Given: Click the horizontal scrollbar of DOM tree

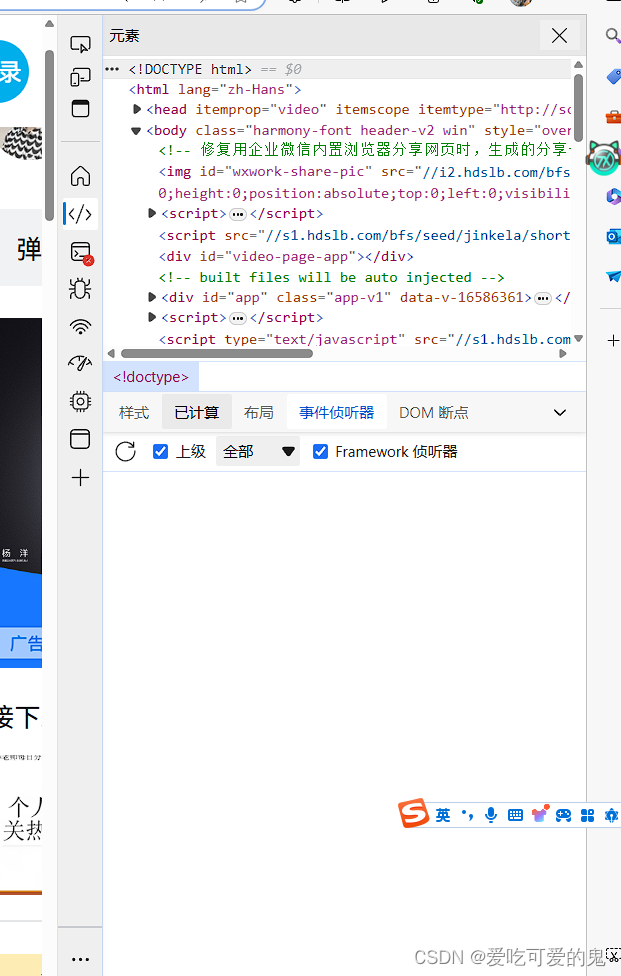Looking at the screenshot, I should 217,354.
